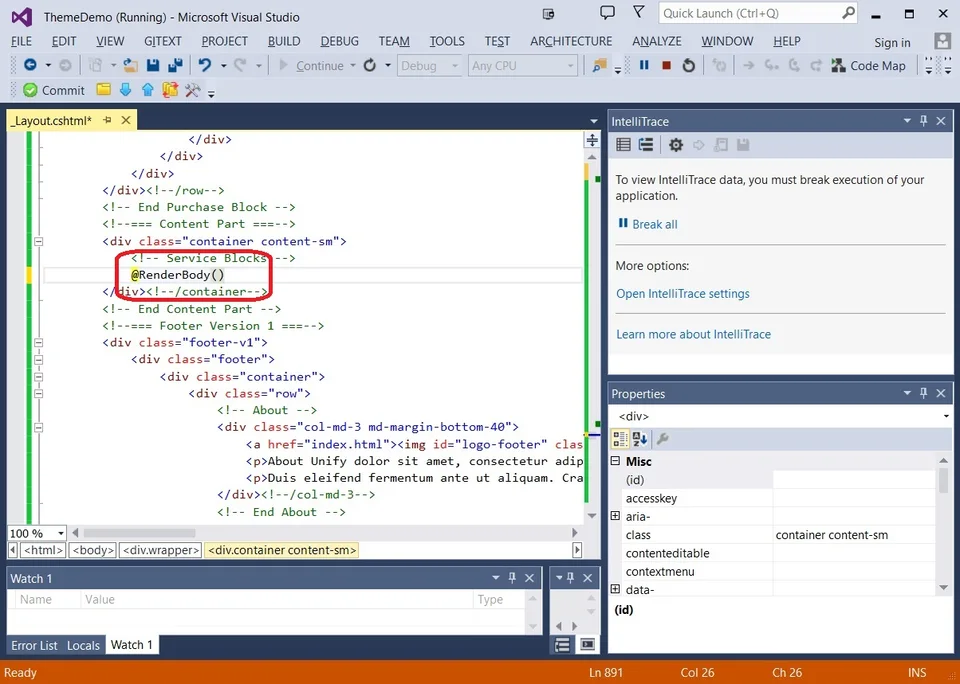Screen dimensions: 960x684
Task: Pause debugging with Break All icon
Action: point(644,65)
